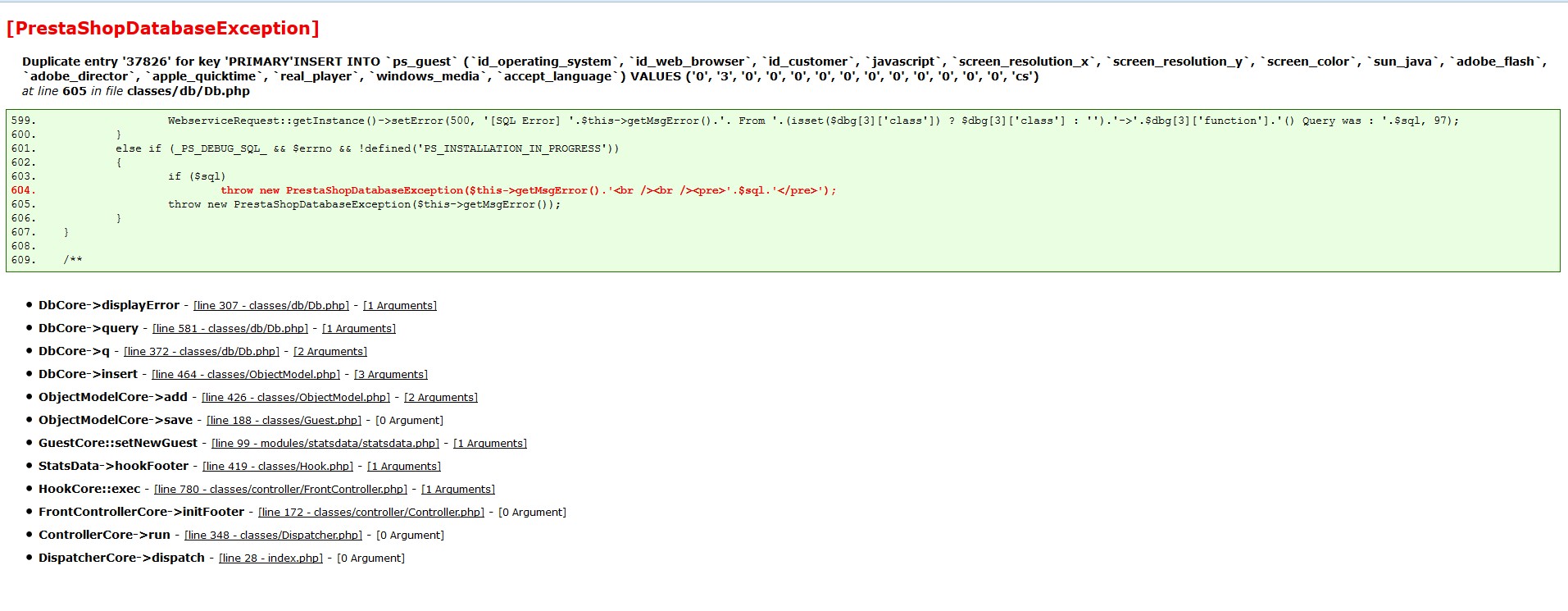Open the 'line 28 - index.php' link
The image size is (1568, 611).
tap(271, 558)
